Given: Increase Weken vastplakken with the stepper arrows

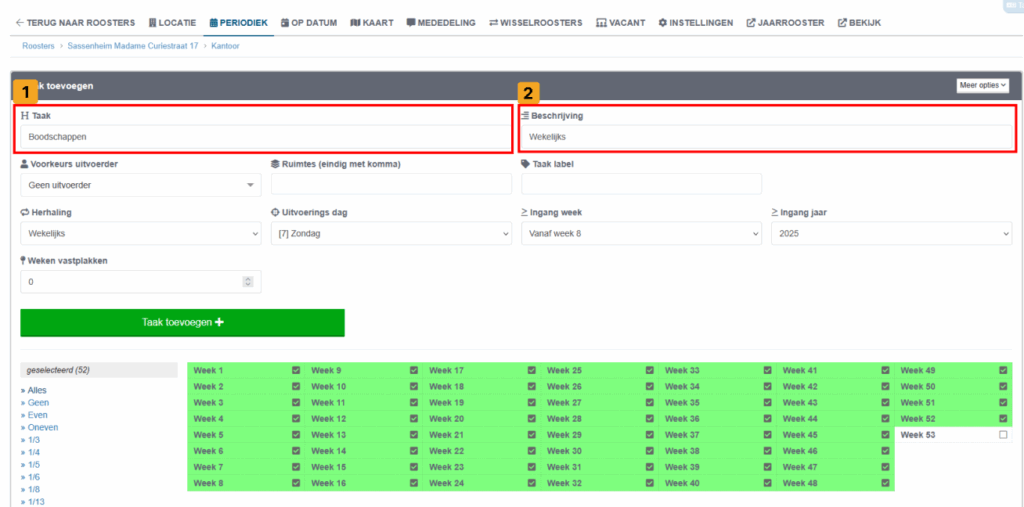Looking at the screenshot, I should coord(250,278).
